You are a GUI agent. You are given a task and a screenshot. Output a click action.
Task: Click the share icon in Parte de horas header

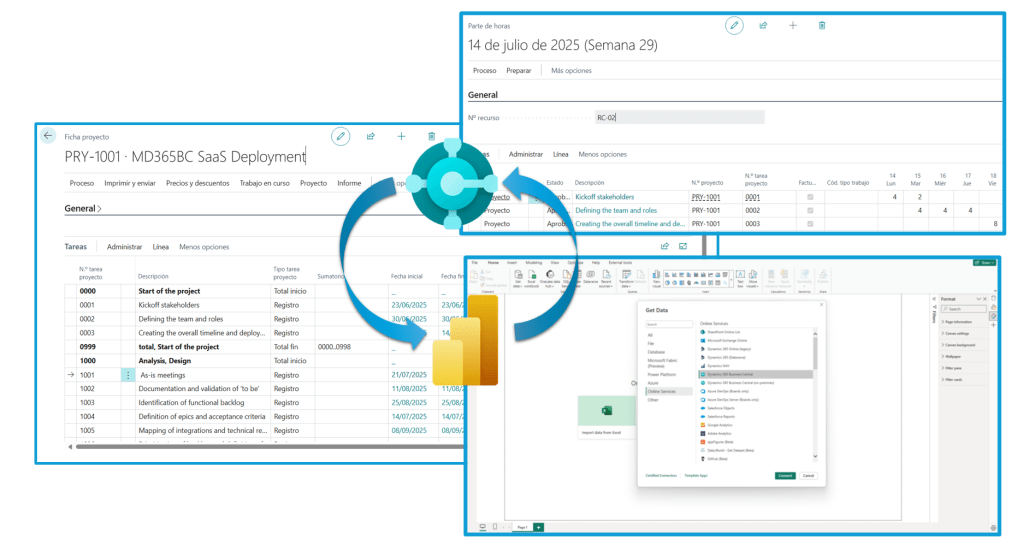coord(763,25)
